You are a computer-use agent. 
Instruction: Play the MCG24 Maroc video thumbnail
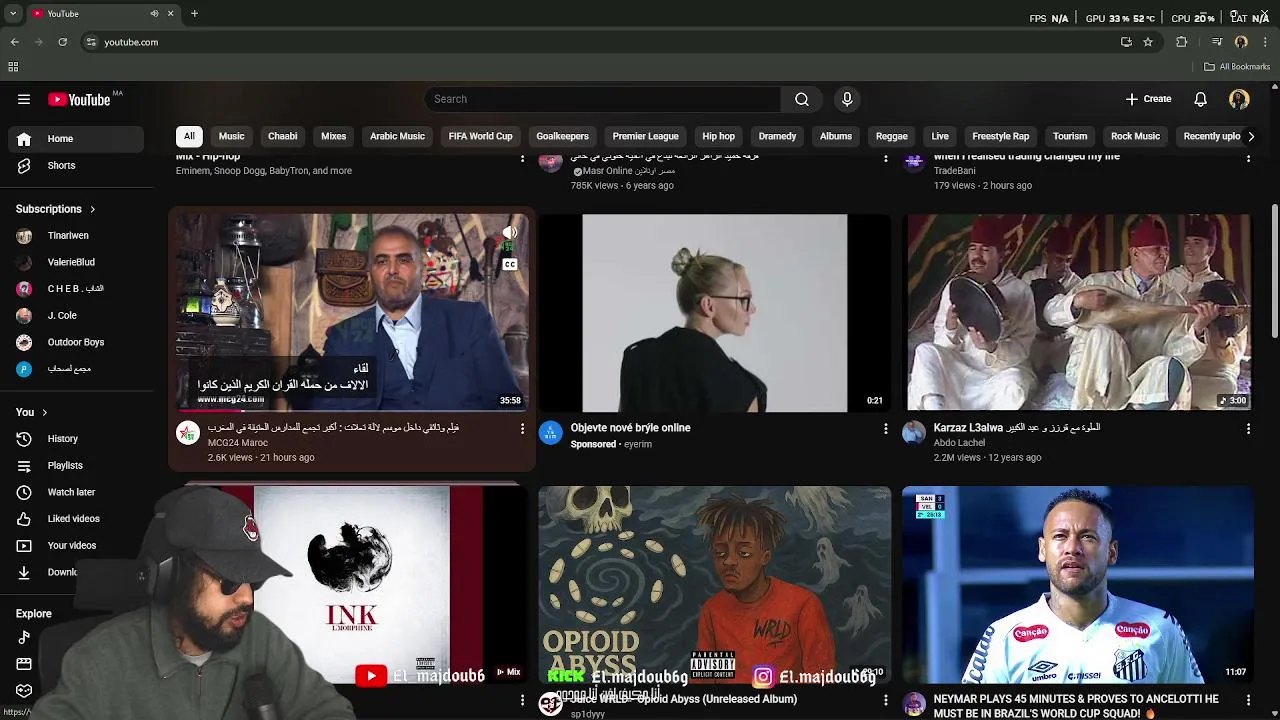pyautogui.click(x=352, y=312)
